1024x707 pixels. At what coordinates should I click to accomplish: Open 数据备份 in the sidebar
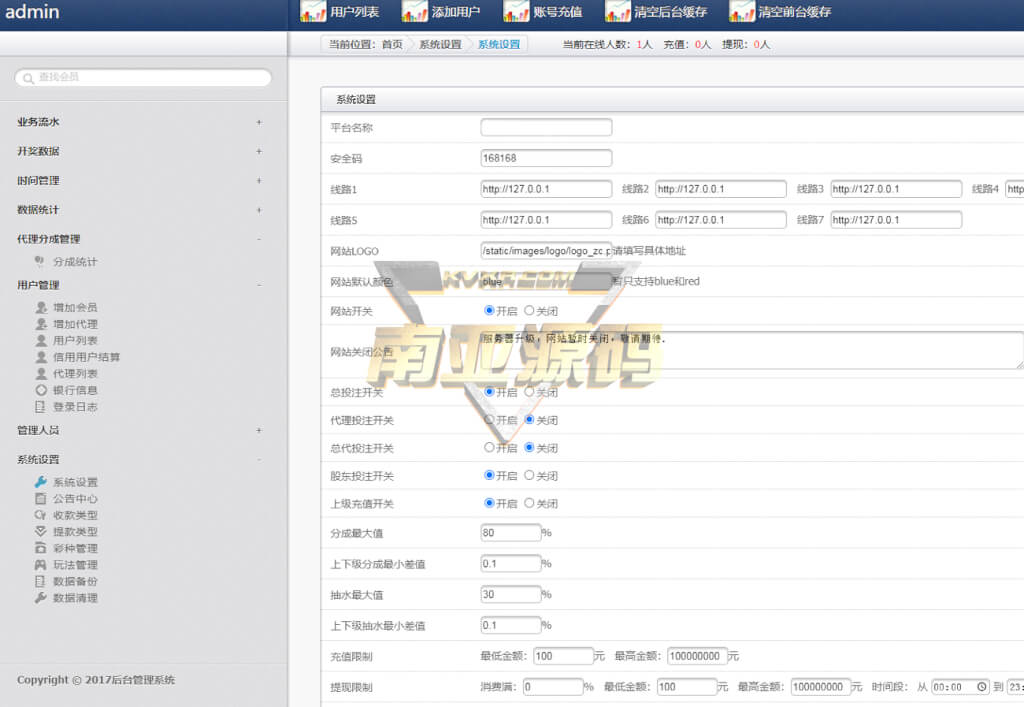point(75,581)
